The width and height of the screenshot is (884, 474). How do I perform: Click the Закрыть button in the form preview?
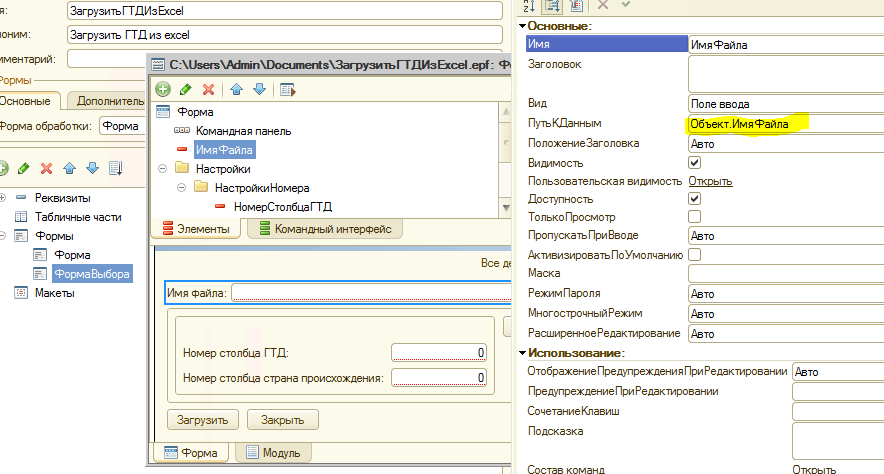(x=283, y=420)
